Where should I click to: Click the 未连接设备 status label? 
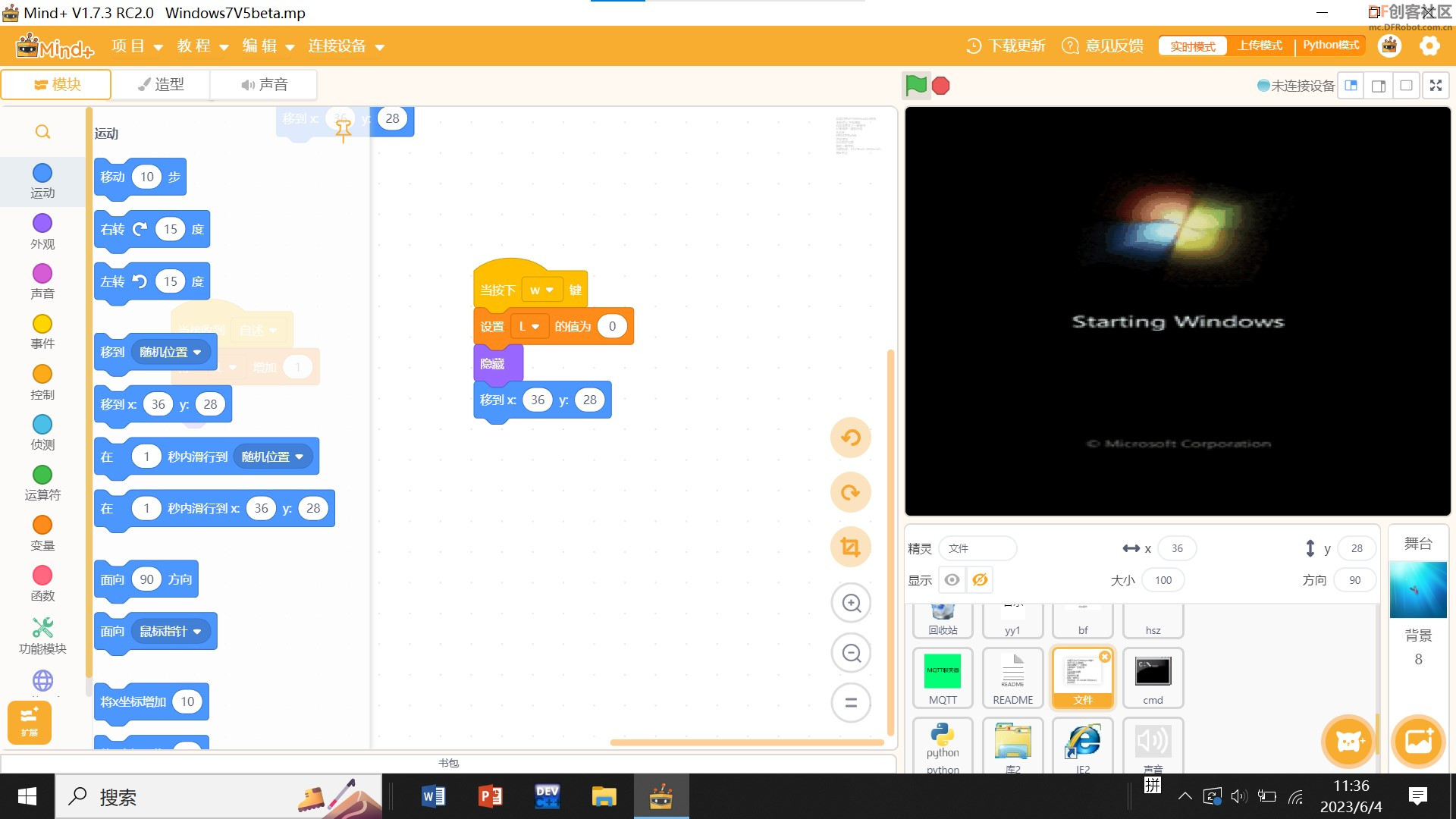point(1295,86)
